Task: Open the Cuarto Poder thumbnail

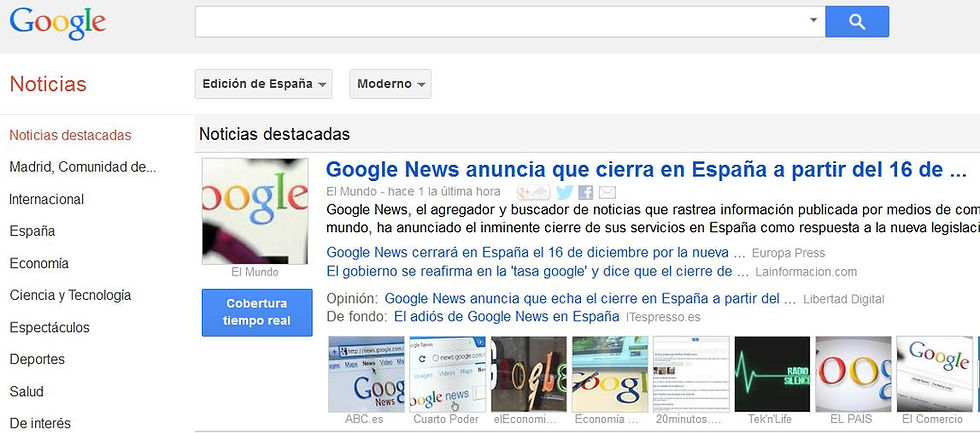Action: click(447, 374)
